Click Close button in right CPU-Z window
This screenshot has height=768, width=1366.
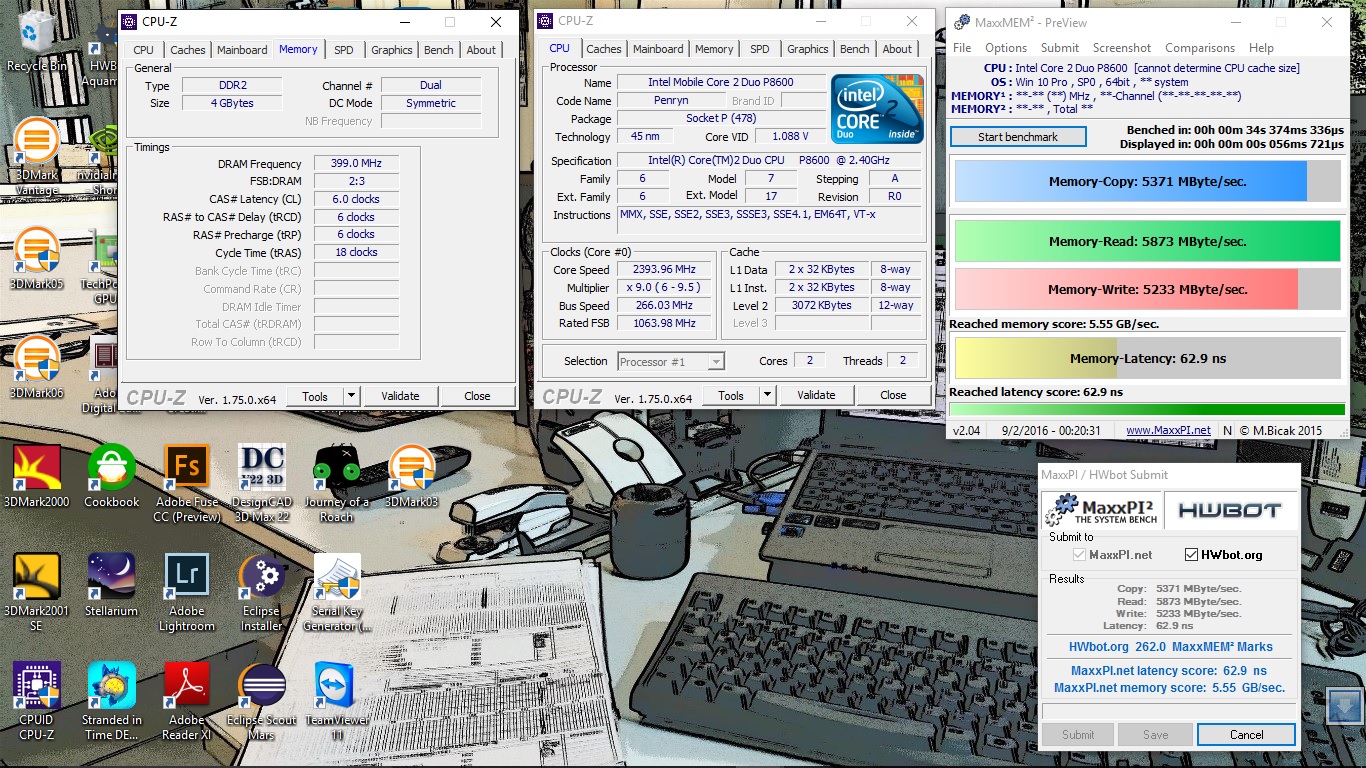pos(893,395)
